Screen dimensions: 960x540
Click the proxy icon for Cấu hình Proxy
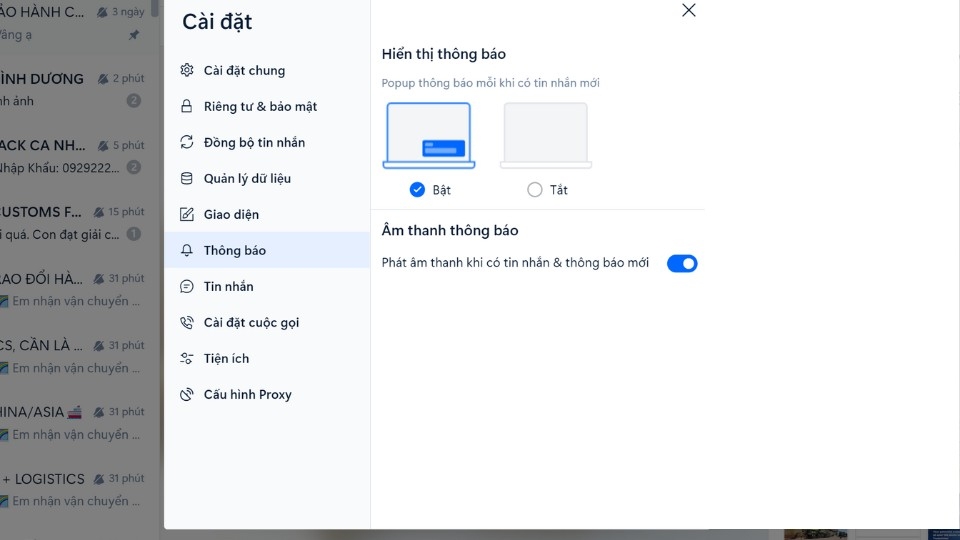point(187,394)
